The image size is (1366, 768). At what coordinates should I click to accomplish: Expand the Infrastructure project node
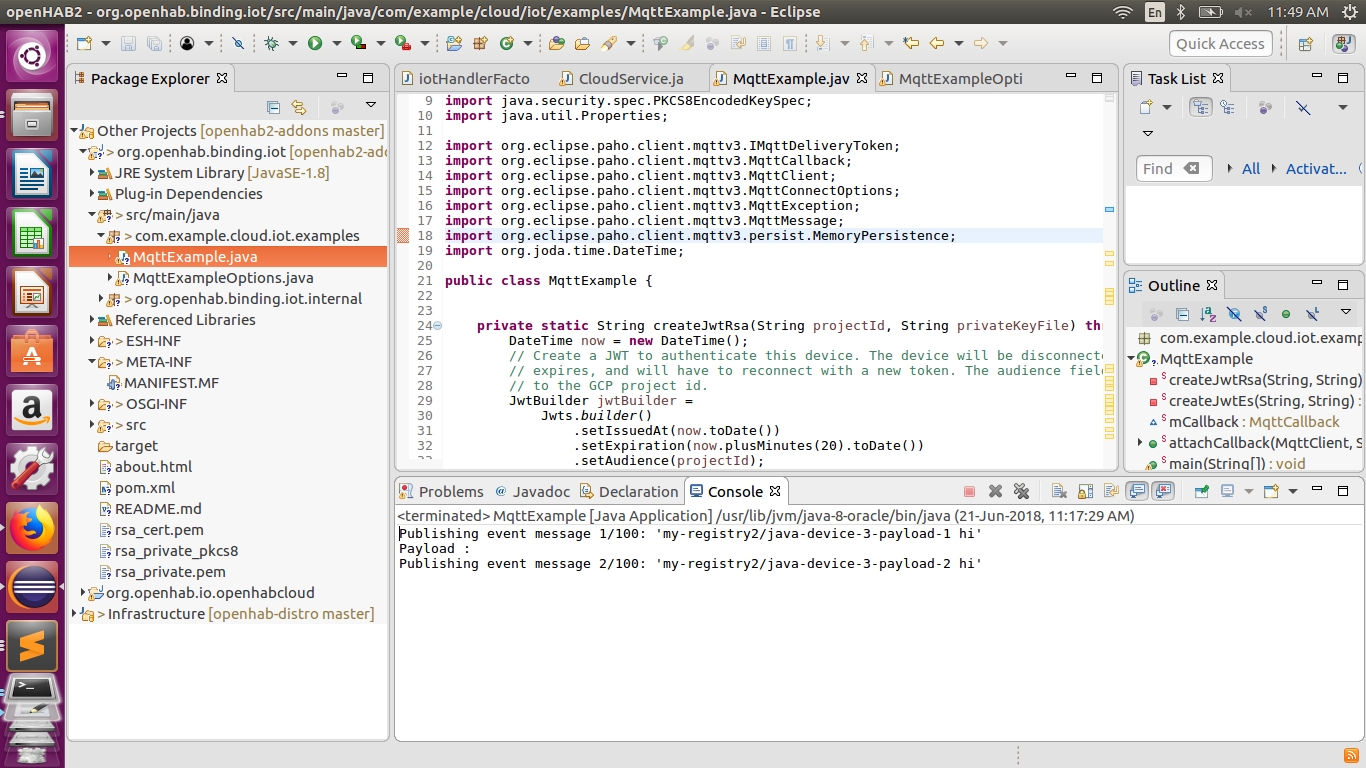pos(74,614)
